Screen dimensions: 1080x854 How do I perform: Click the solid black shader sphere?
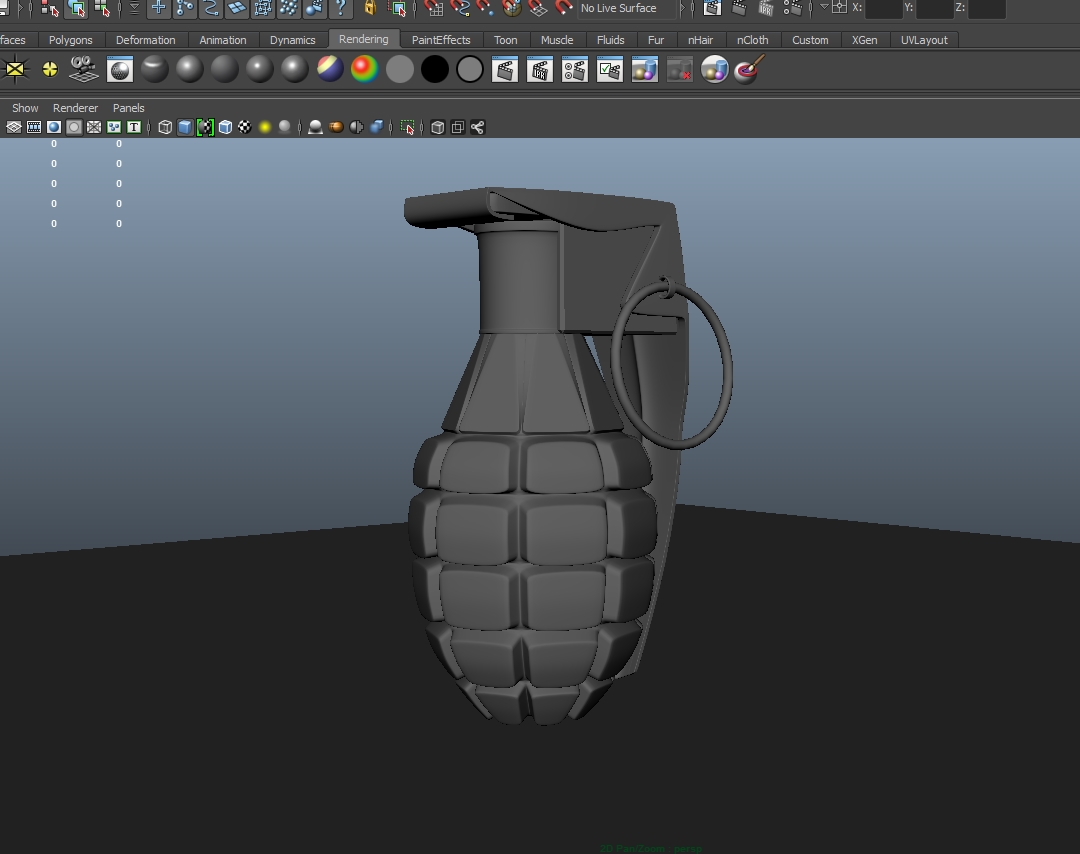click(x=435, y=70)
